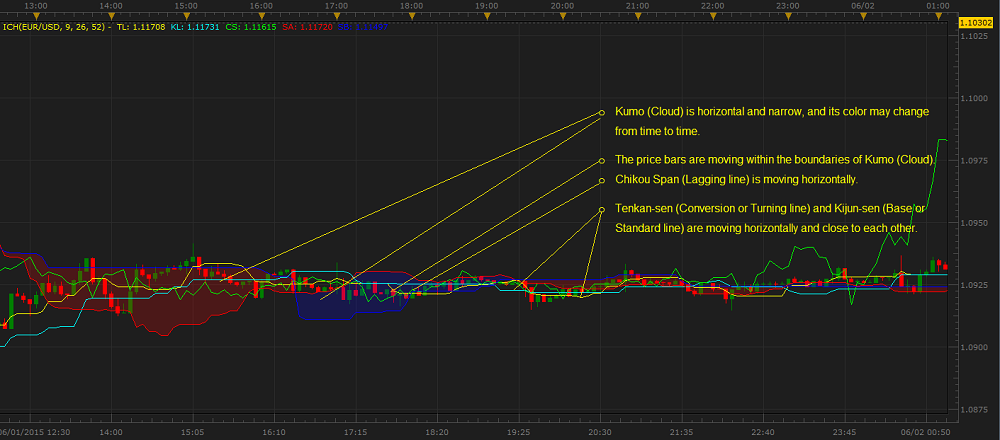This screenshot has height=440, width=1000.
Task: Select the price bars within Kumo annotation
Action: coord(775,160)
